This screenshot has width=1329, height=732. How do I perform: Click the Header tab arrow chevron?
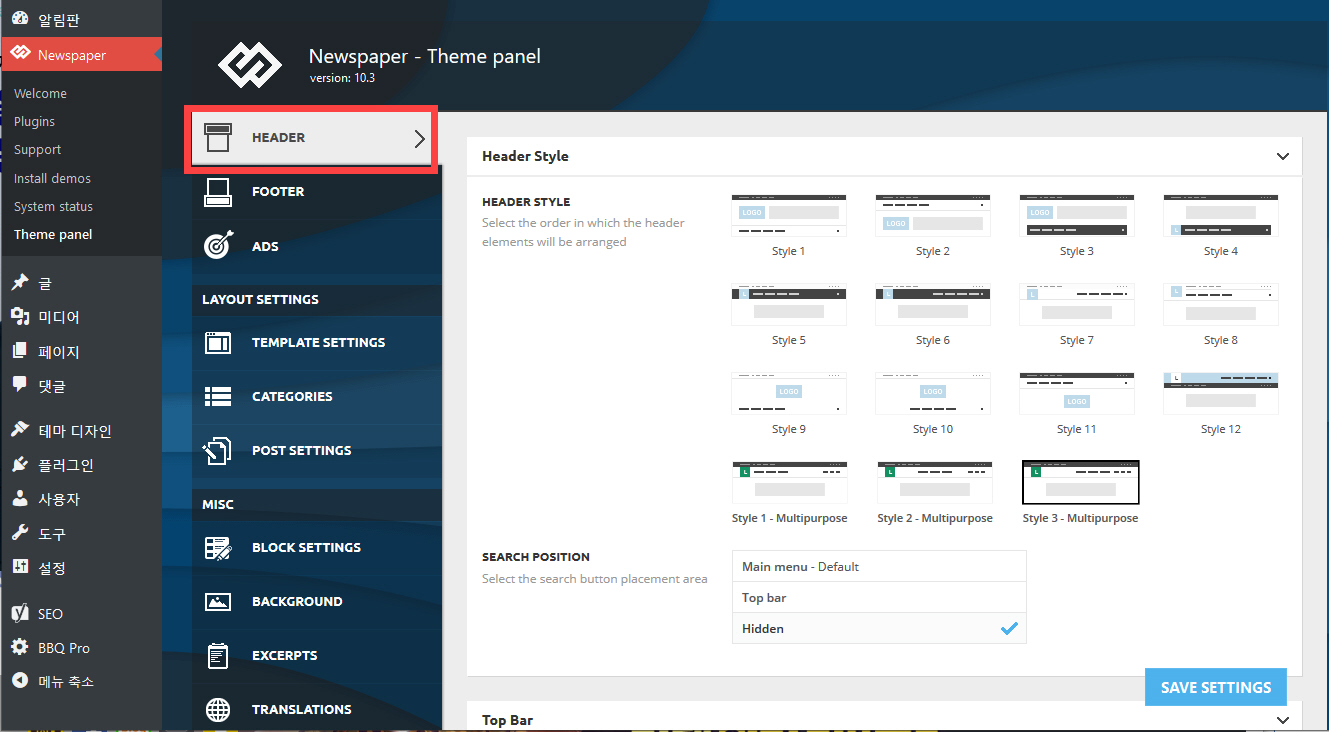click(x=420, y=140)
